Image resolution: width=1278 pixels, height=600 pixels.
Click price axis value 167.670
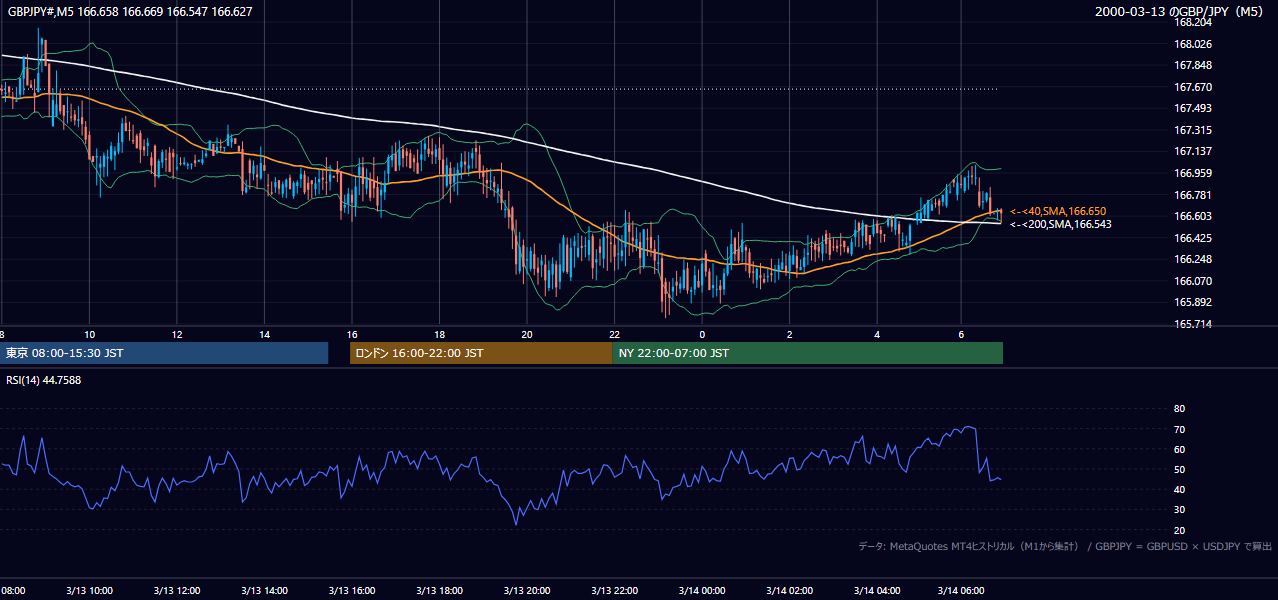pyautogui.click(x=1192, y=87)
